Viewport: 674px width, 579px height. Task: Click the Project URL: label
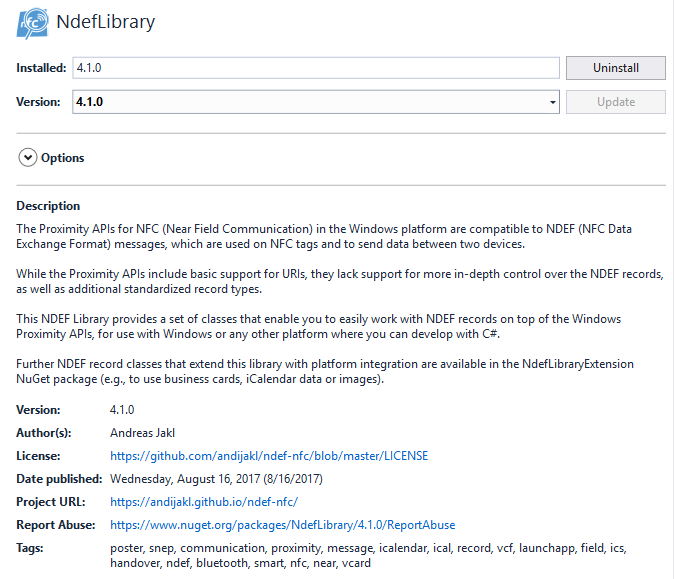pyautogui.click(x=51, y=502)
